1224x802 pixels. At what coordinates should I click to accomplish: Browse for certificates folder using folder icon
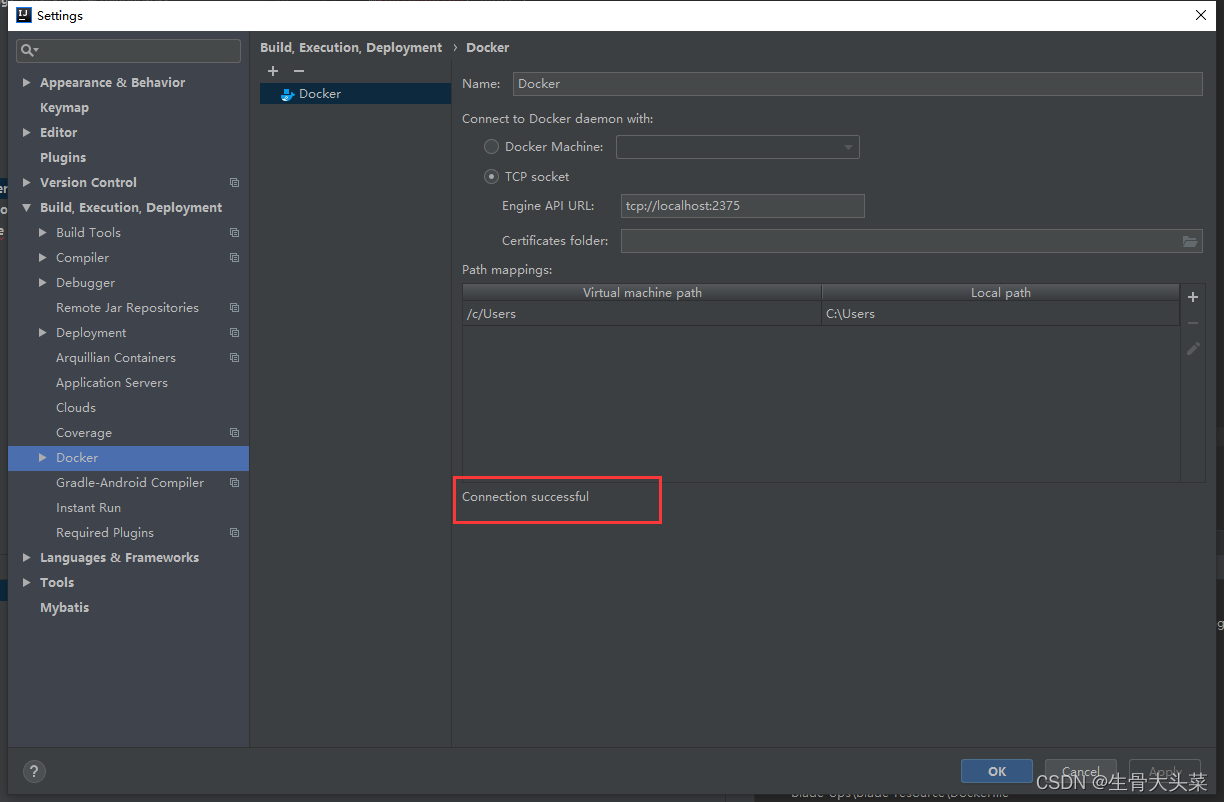(1190, 241)
